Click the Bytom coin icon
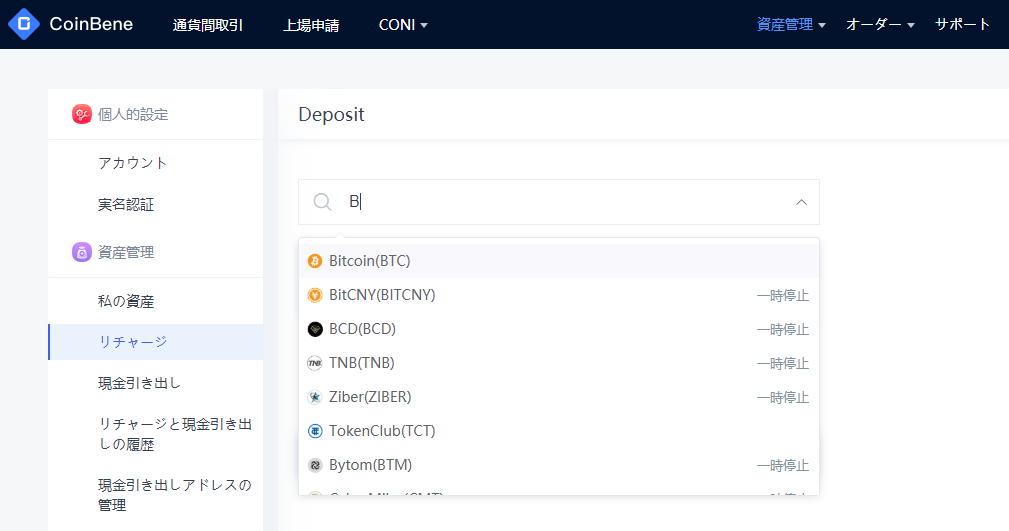The height and width of the screenshot is (531, 1009). [x=315, y=465]
